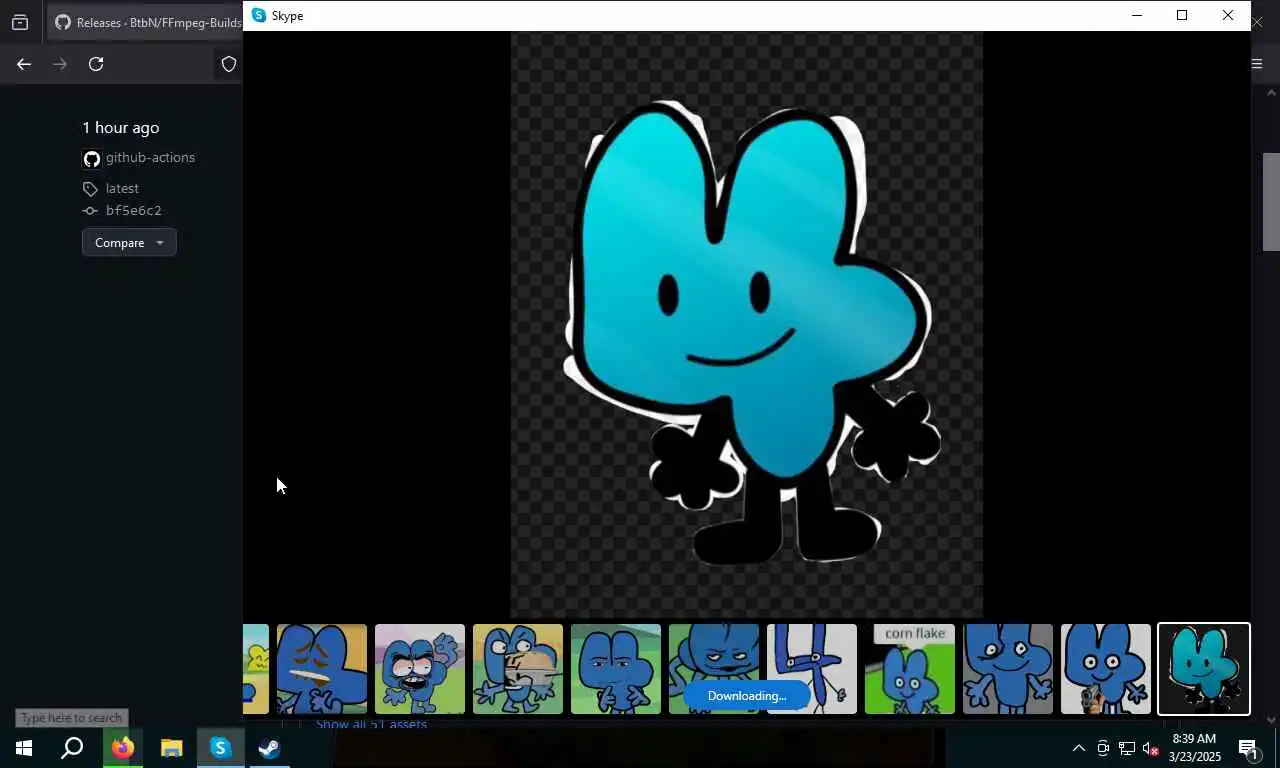Show hidden system tray icons

pyautogui.click(x=1078, y=748)
